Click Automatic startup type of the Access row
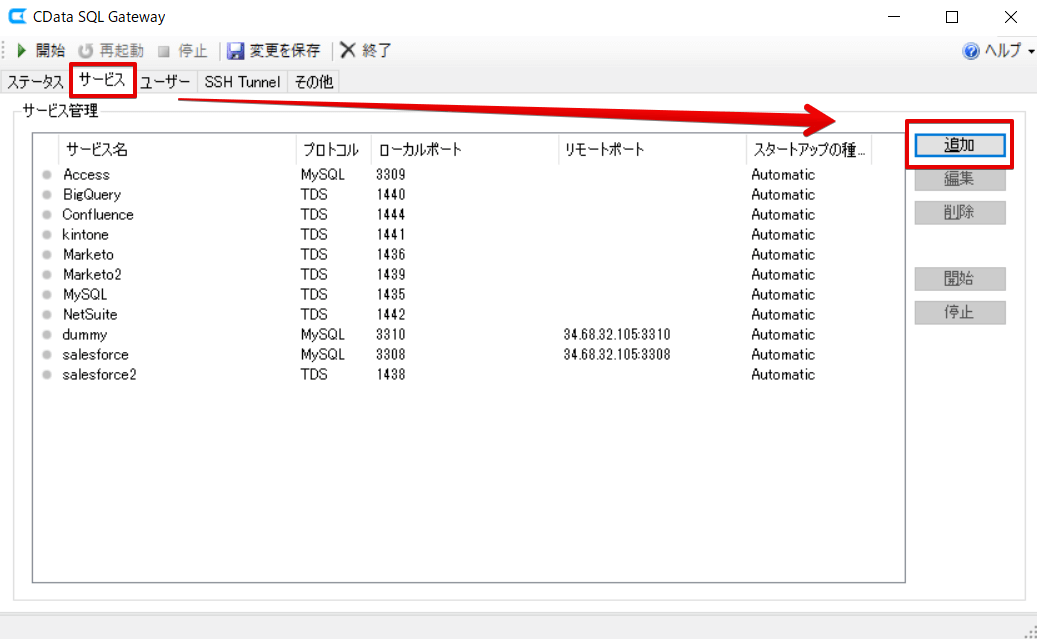The width and height of the screenshot is (1037, 639). click(783, 175)
